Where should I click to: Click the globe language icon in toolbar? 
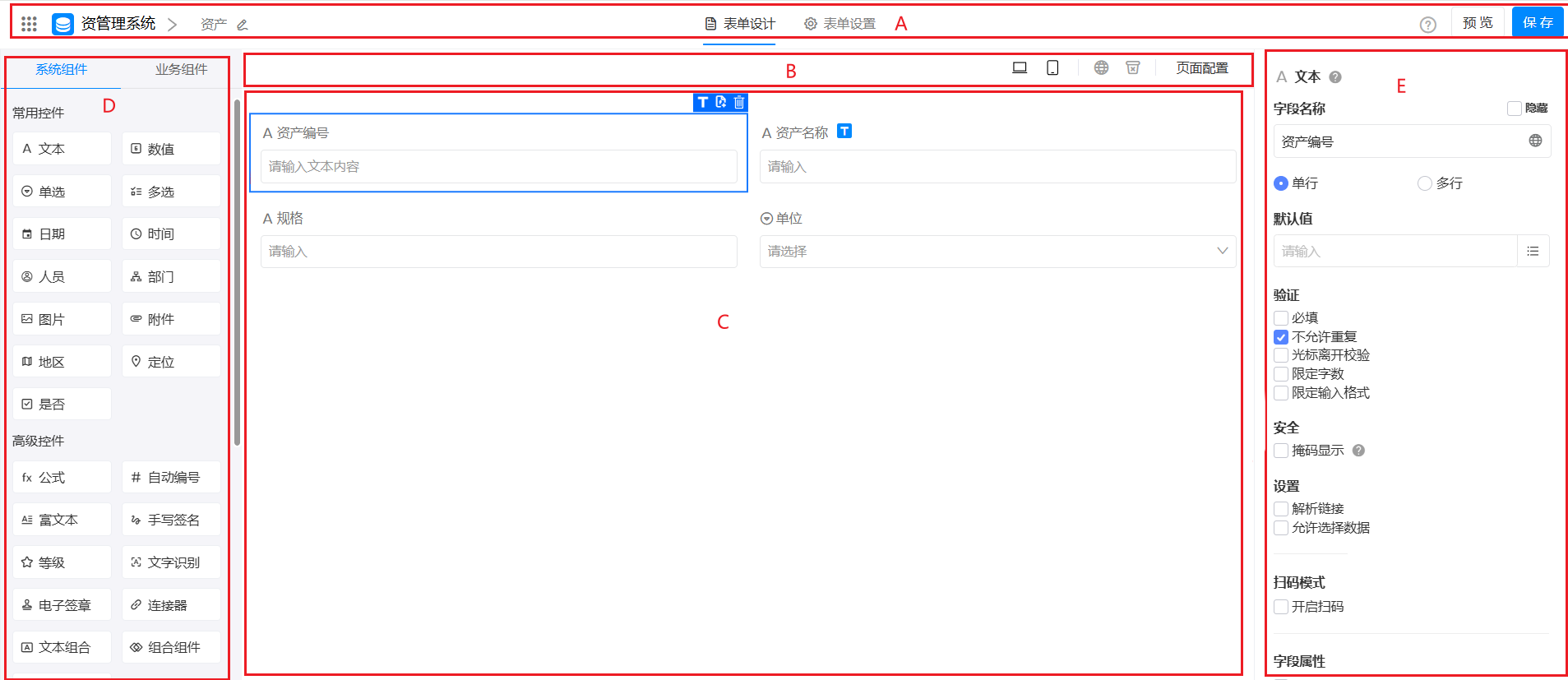click(x=1101, y=68)
